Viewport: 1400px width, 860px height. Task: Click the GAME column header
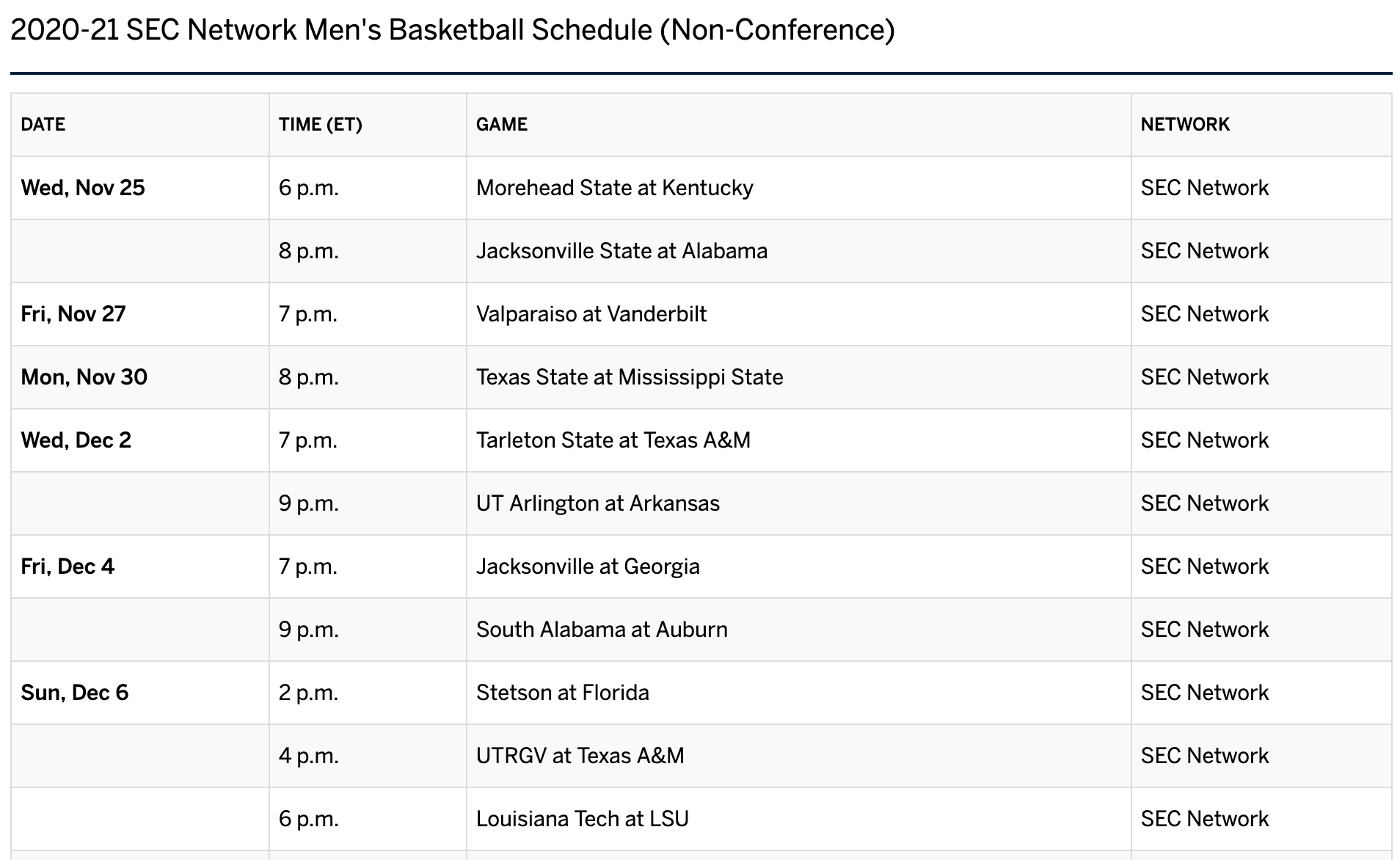(x=502, y=124)
